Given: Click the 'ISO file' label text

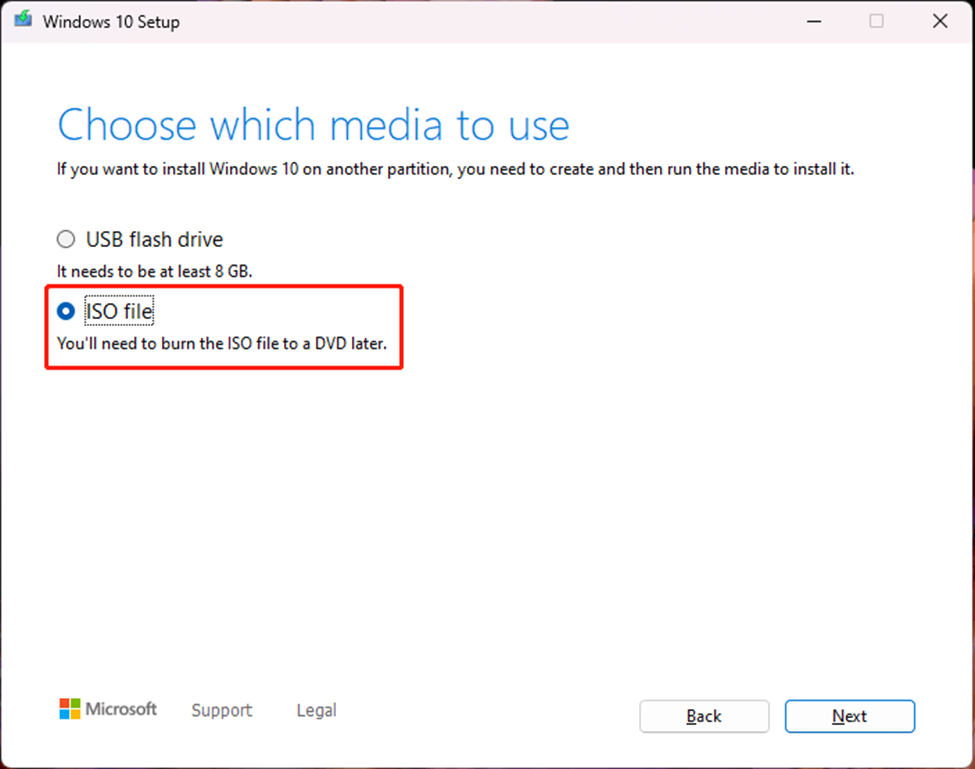Looking at the screenshot, I should pyautogui.click(x=119, y=311).
